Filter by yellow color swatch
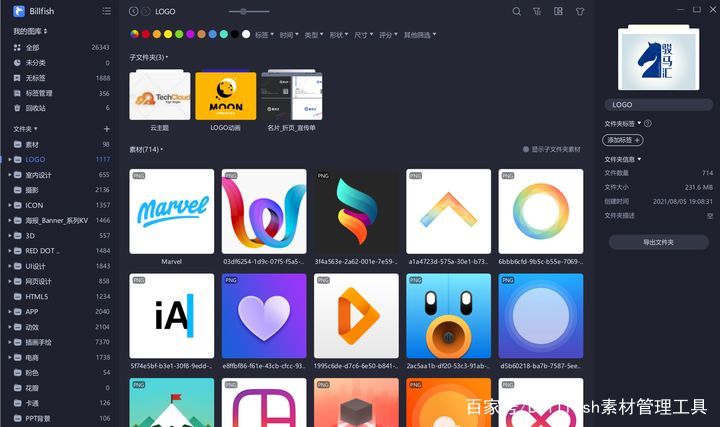Screen dimensions: 720x427 click(168, 34)
